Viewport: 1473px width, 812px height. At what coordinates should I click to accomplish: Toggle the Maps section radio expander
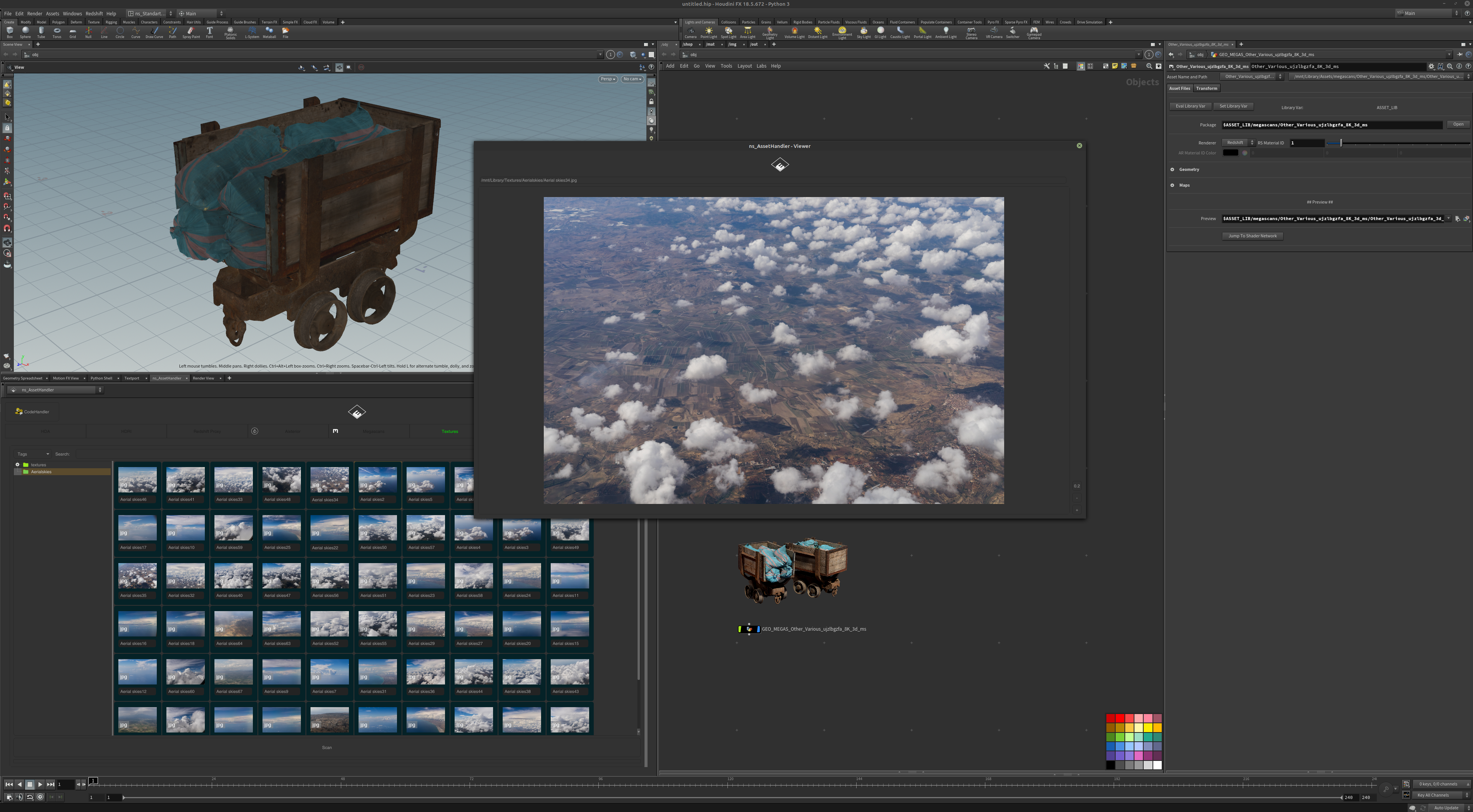[1172, 185]
